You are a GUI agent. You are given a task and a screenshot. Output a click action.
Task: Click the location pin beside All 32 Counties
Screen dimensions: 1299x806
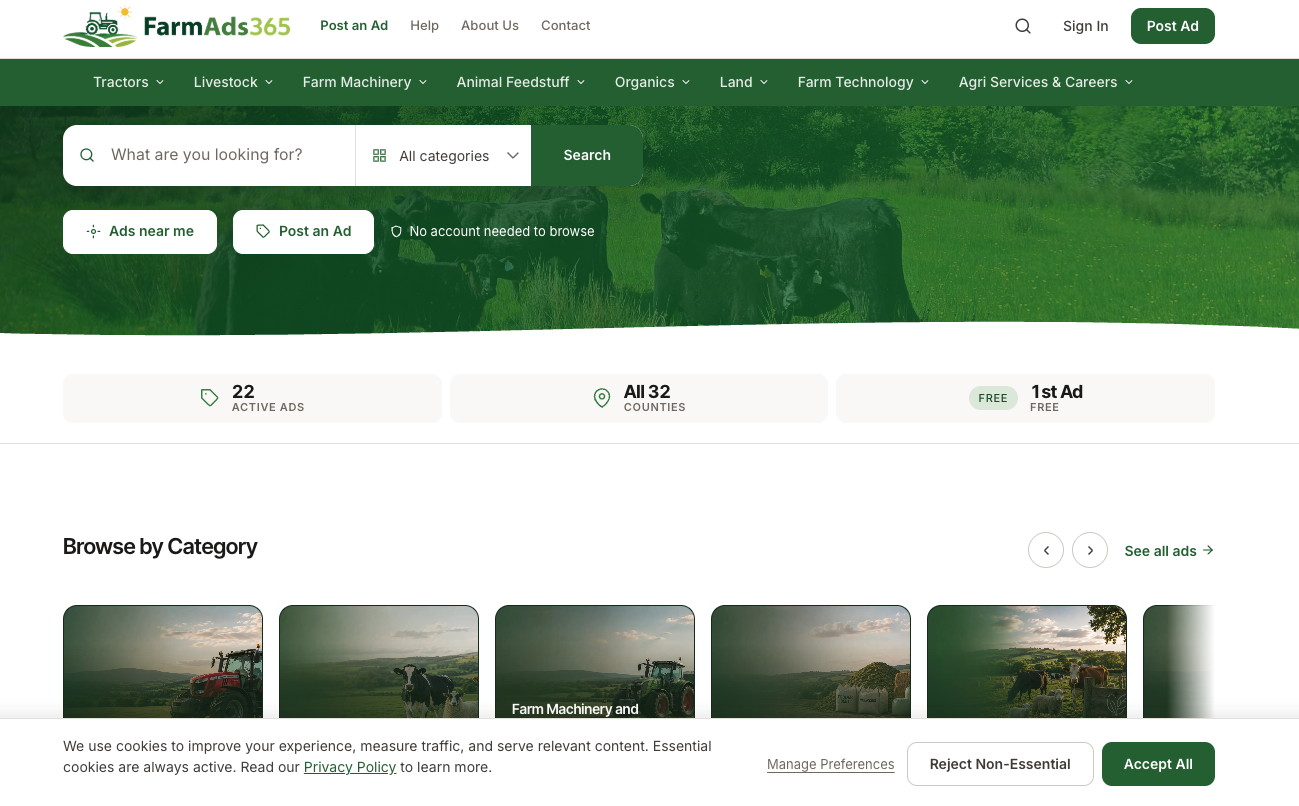602,398
